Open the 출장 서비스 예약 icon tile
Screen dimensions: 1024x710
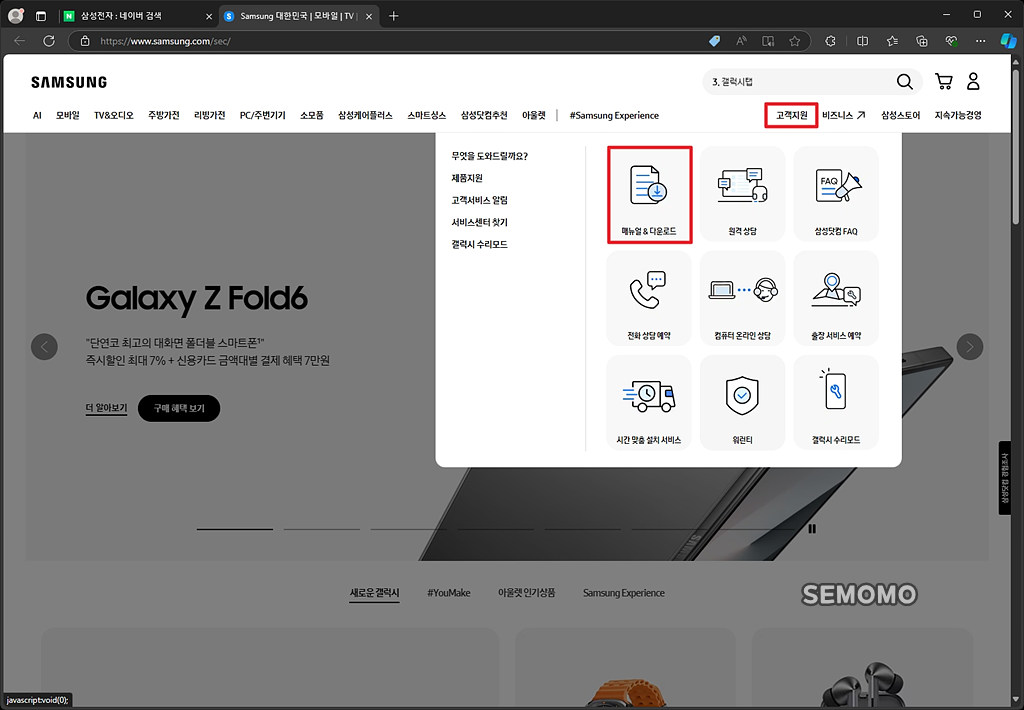click(836, 299)
